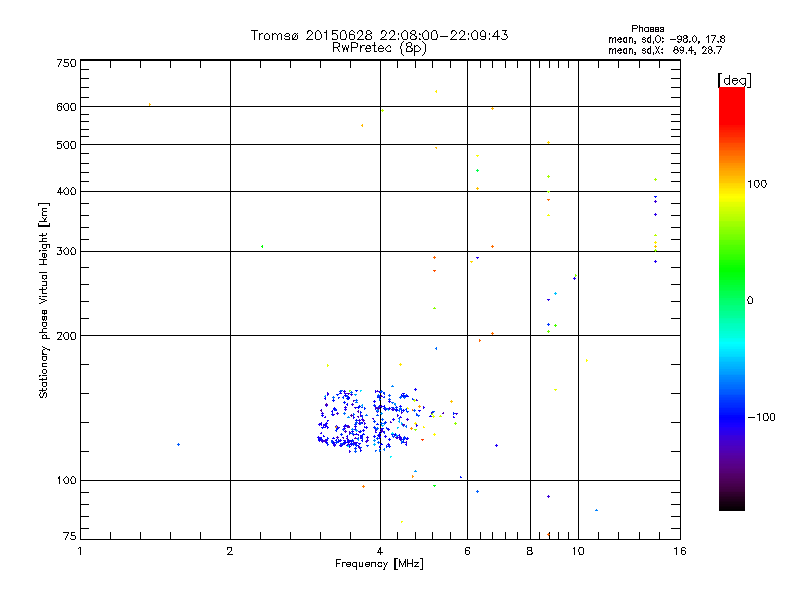Click the frequency-axis tick label '16'

coord(680,551)
